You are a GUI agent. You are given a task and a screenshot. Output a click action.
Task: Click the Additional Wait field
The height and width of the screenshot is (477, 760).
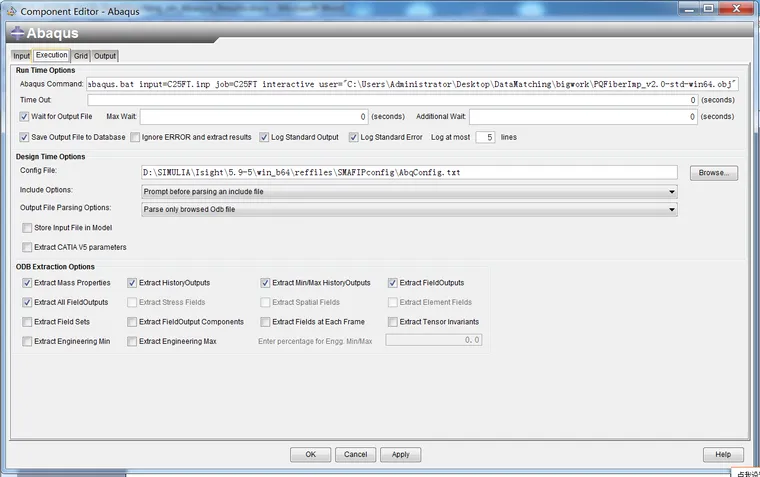[x=583, y=117]
